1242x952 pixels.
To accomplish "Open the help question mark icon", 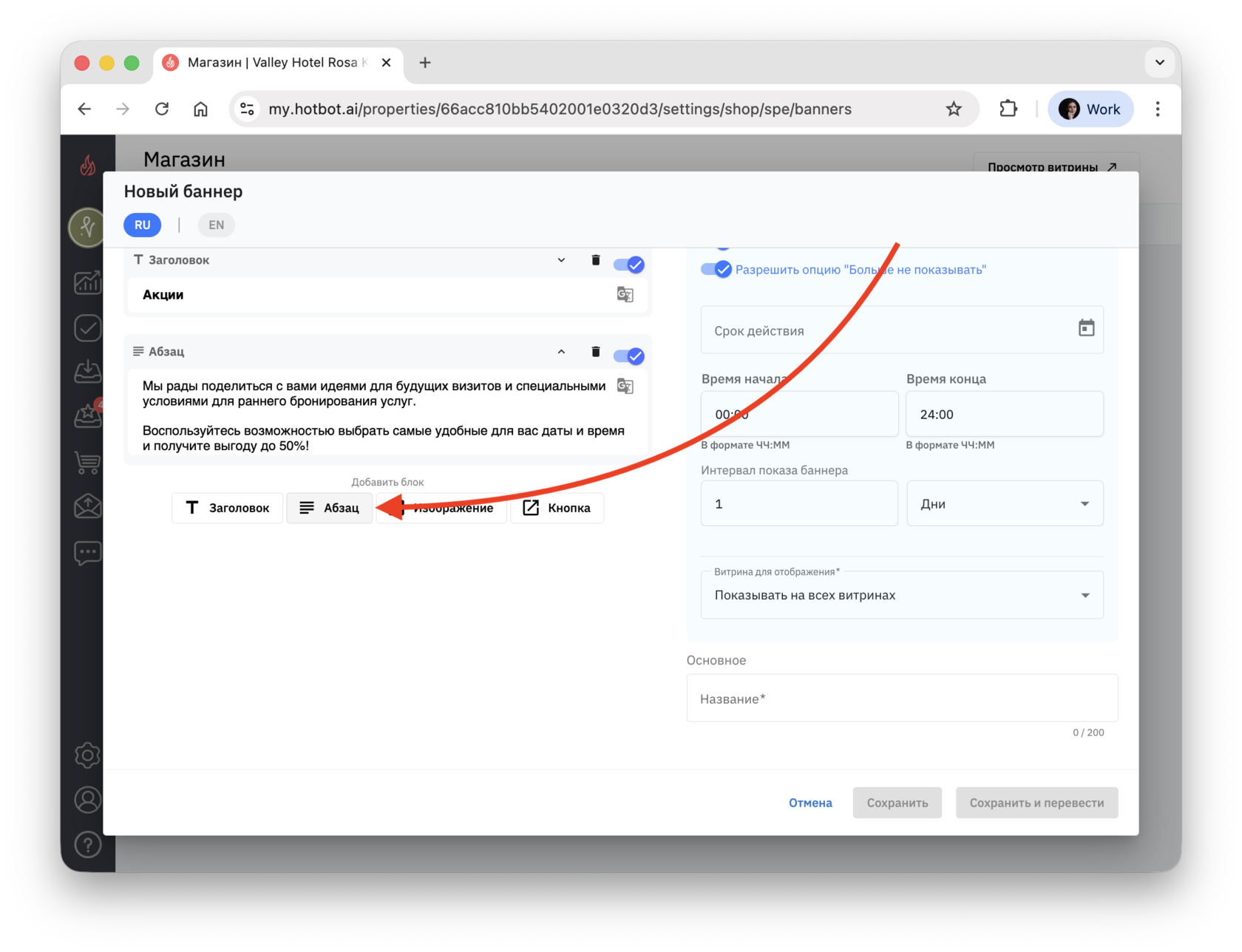I will (88, 844).
